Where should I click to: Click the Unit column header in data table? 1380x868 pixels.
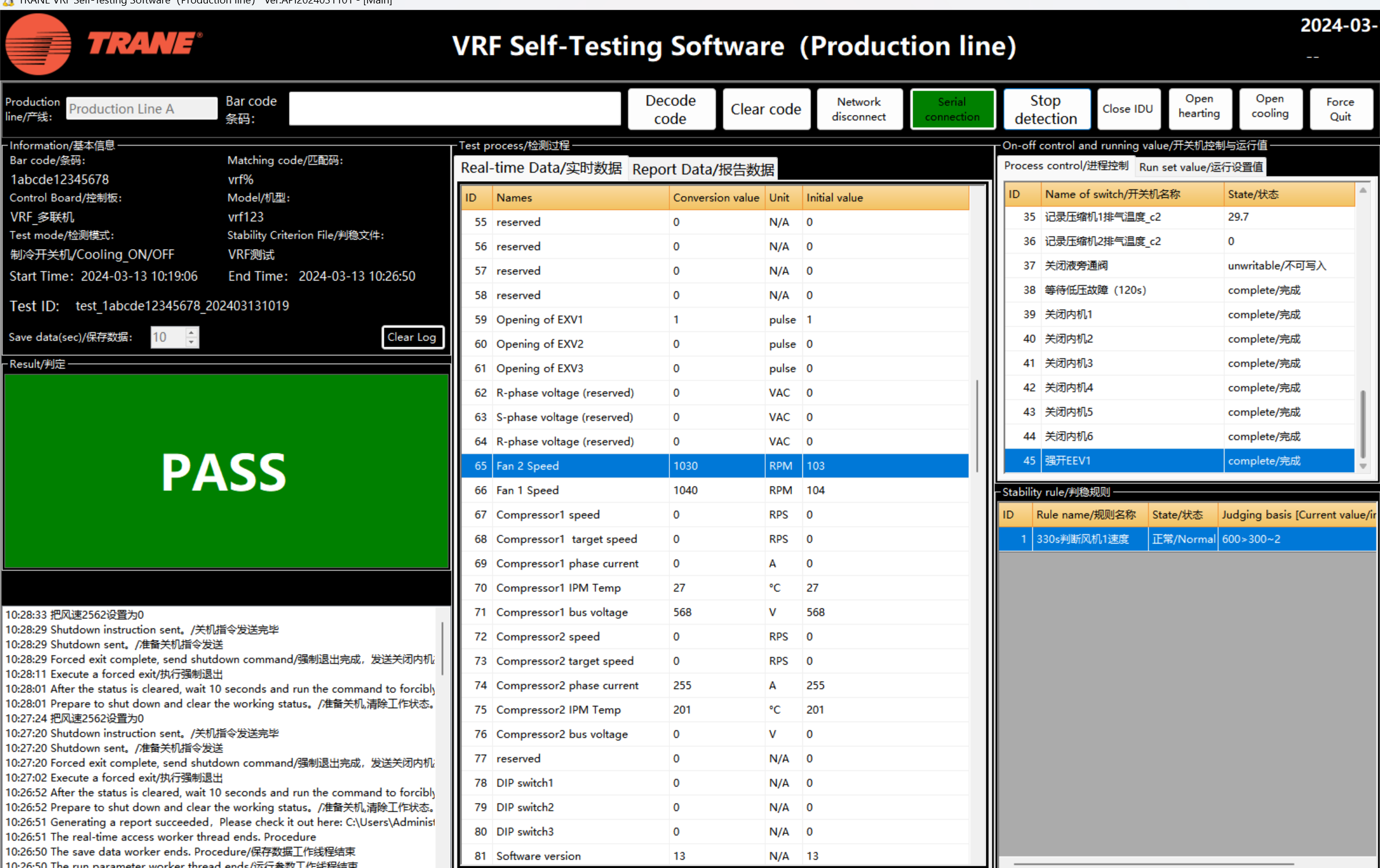(783, 197)
